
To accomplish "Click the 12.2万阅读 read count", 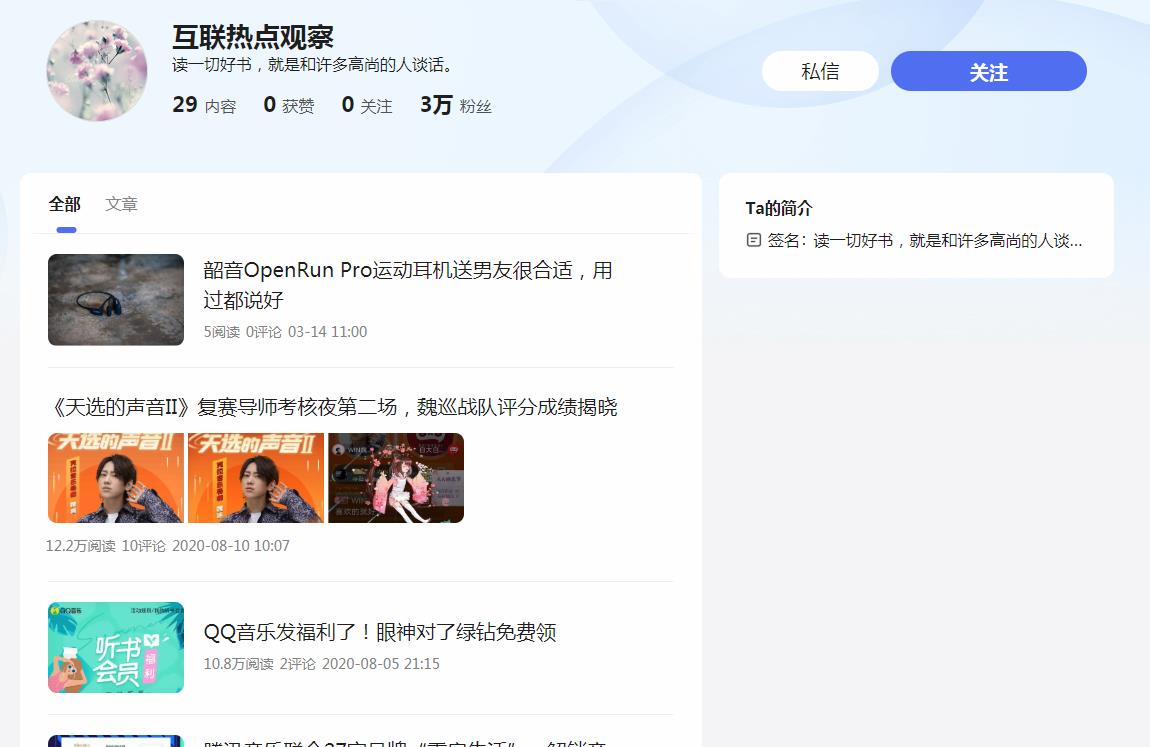I will [81, 545].
